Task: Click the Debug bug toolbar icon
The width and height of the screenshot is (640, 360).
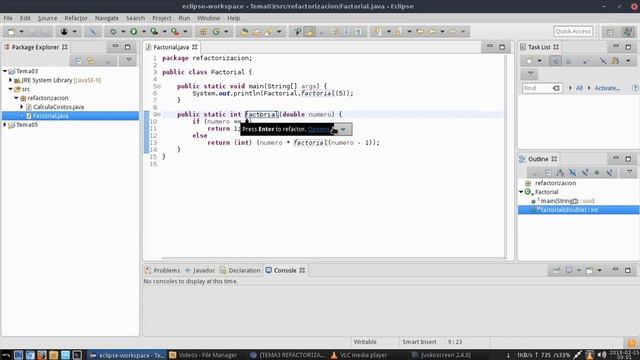Action: 113,31
